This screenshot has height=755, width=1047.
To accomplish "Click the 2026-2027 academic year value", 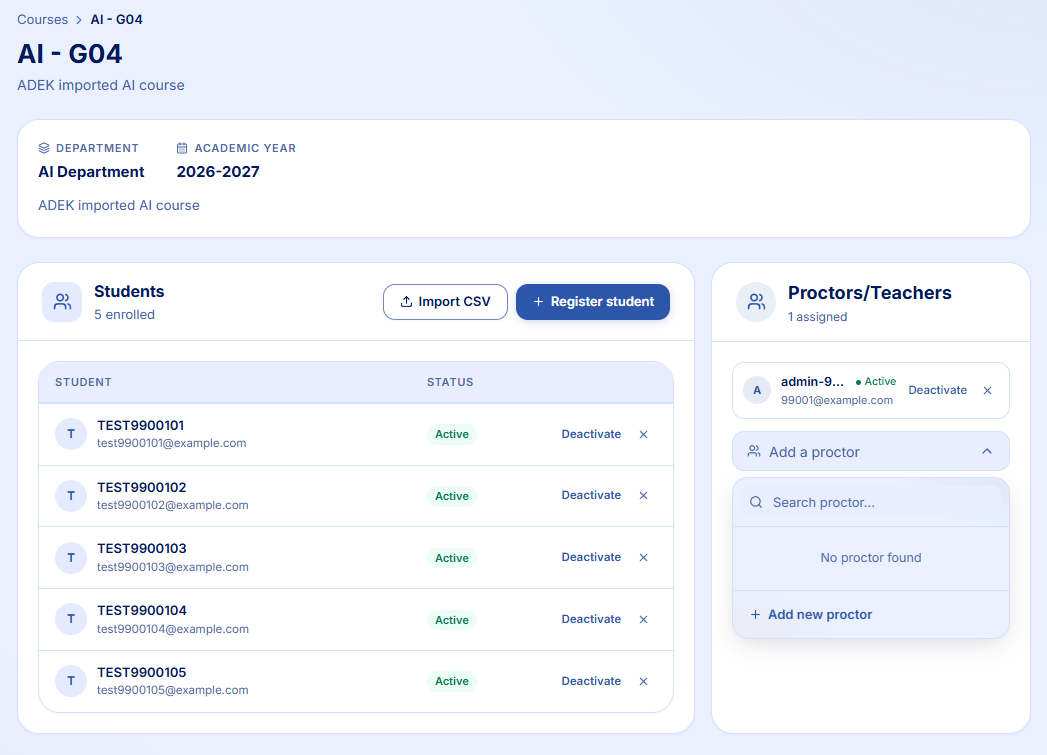I will 218,172.
